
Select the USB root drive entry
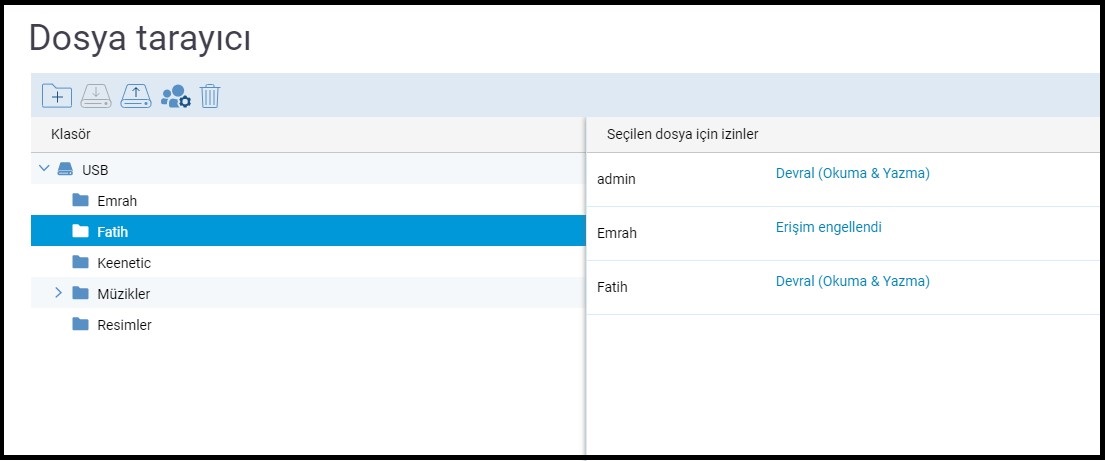click(95, 170)
